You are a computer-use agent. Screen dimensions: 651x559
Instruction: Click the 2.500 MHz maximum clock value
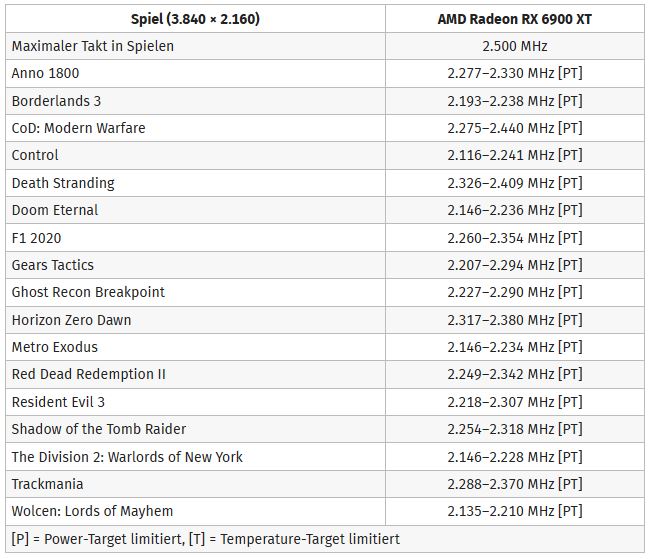click(514, 46)
